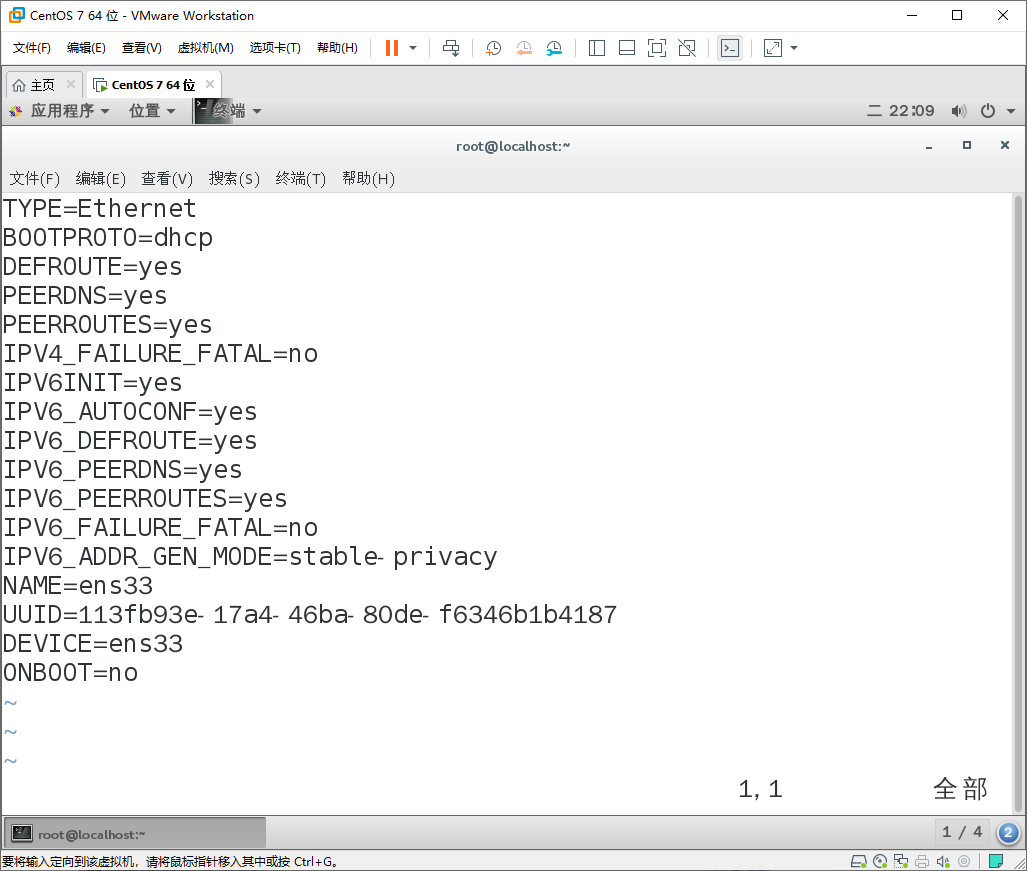Toggle the library sidebar panel
1027x871 pixels.
coord(597,48)
